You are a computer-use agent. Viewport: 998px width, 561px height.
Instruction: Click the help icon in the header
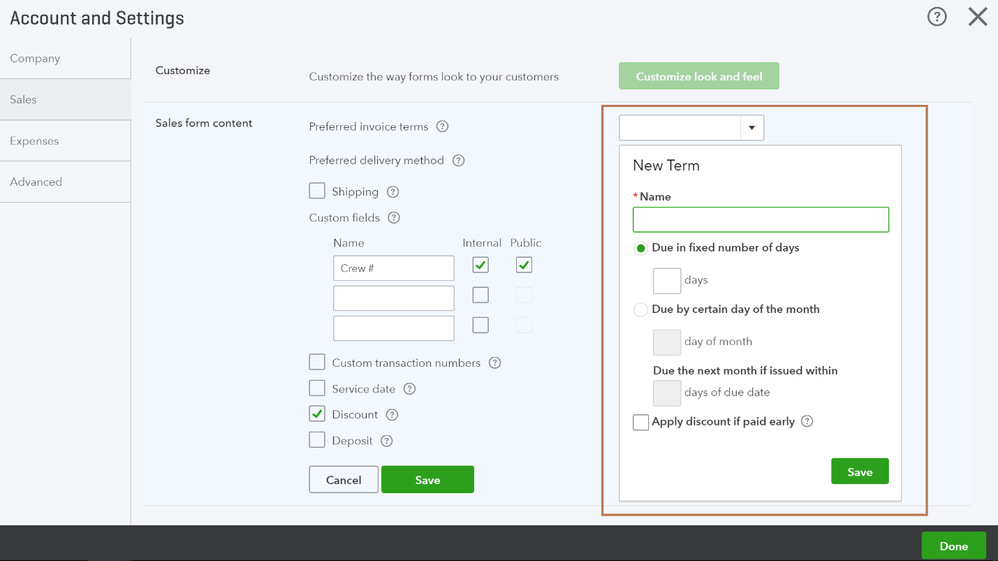[x=937, y=16]
